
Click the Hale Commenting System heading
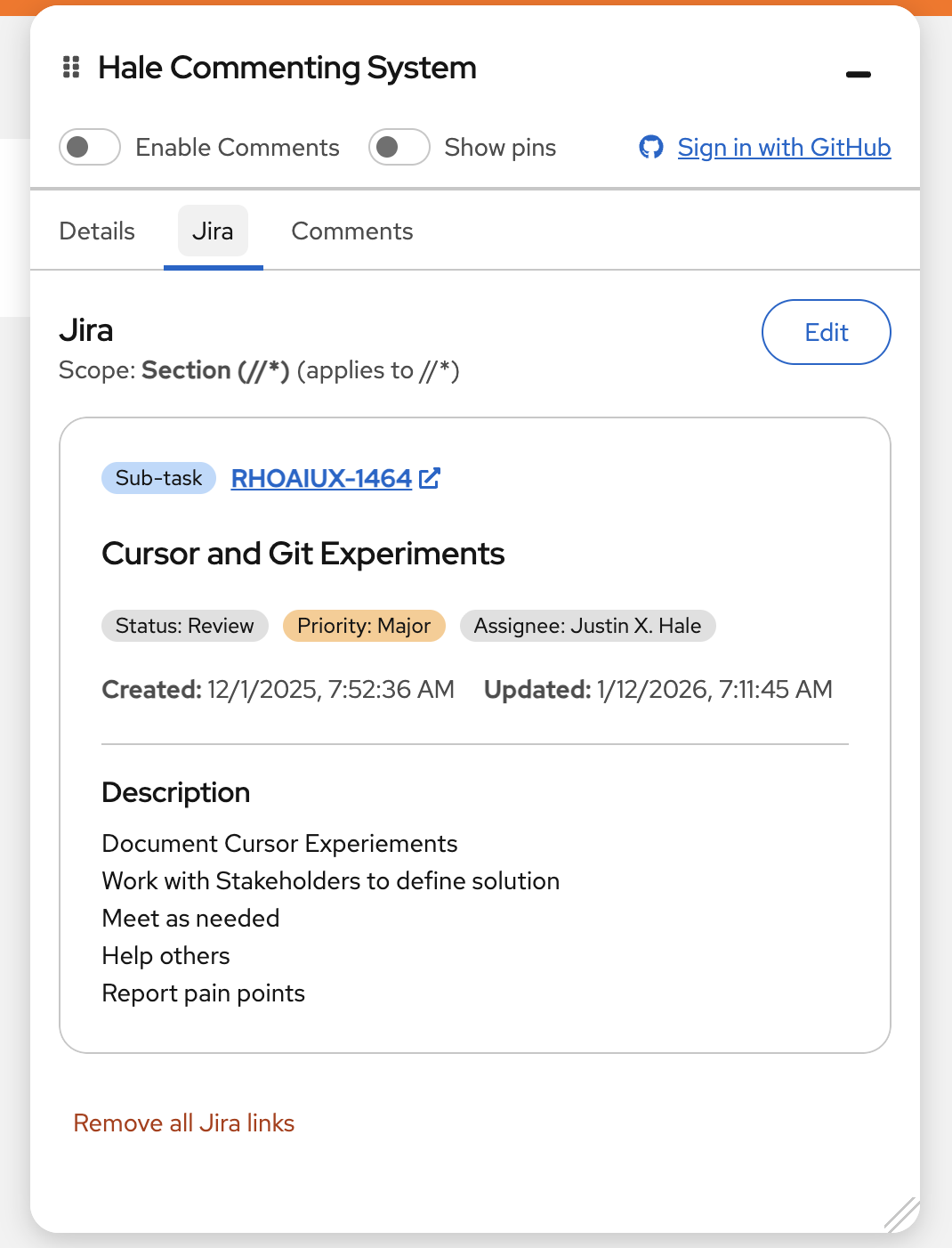coord(287,68)
